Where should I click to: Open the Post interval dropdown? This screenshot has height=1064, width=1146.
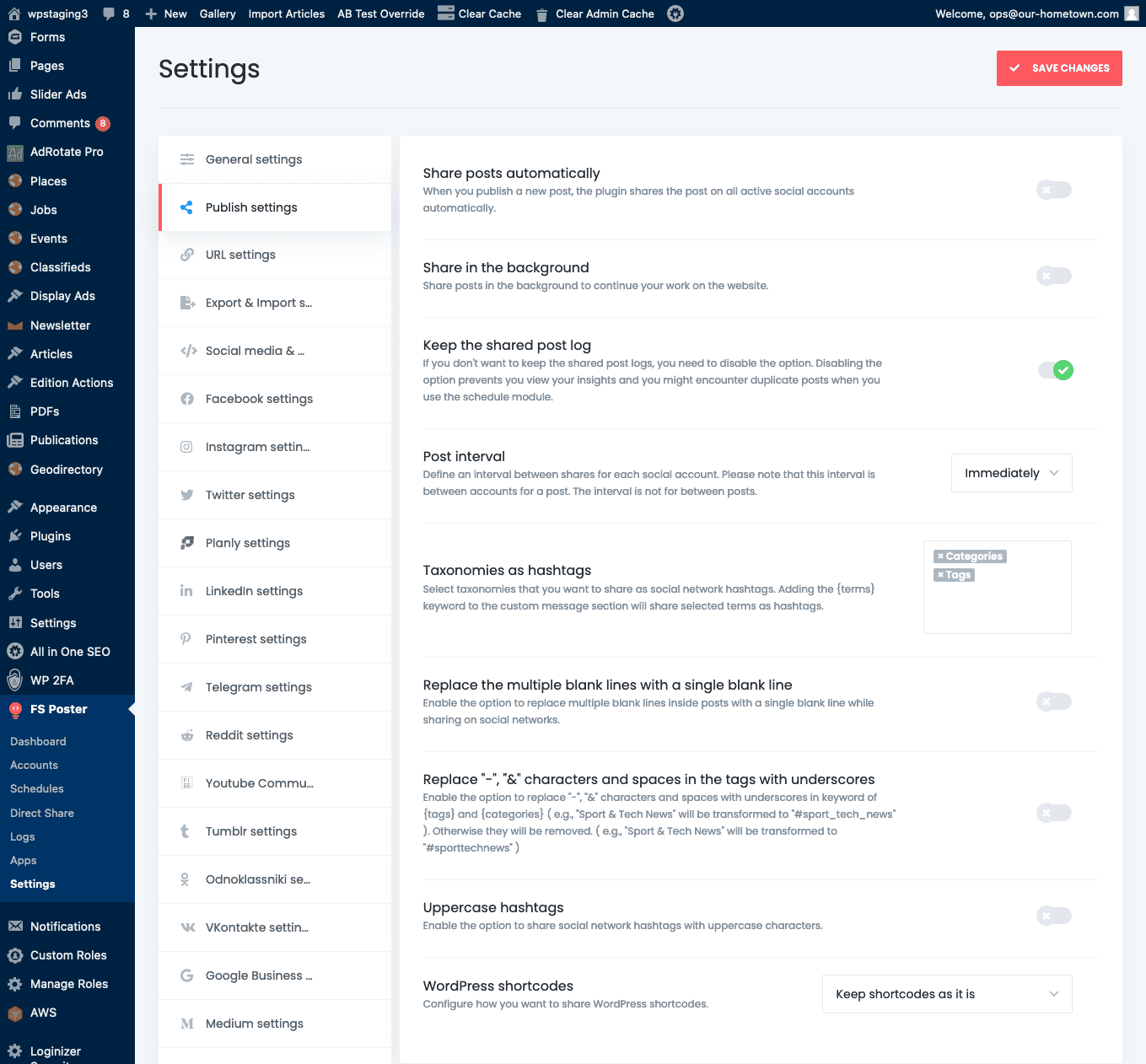coord(1011,473)
